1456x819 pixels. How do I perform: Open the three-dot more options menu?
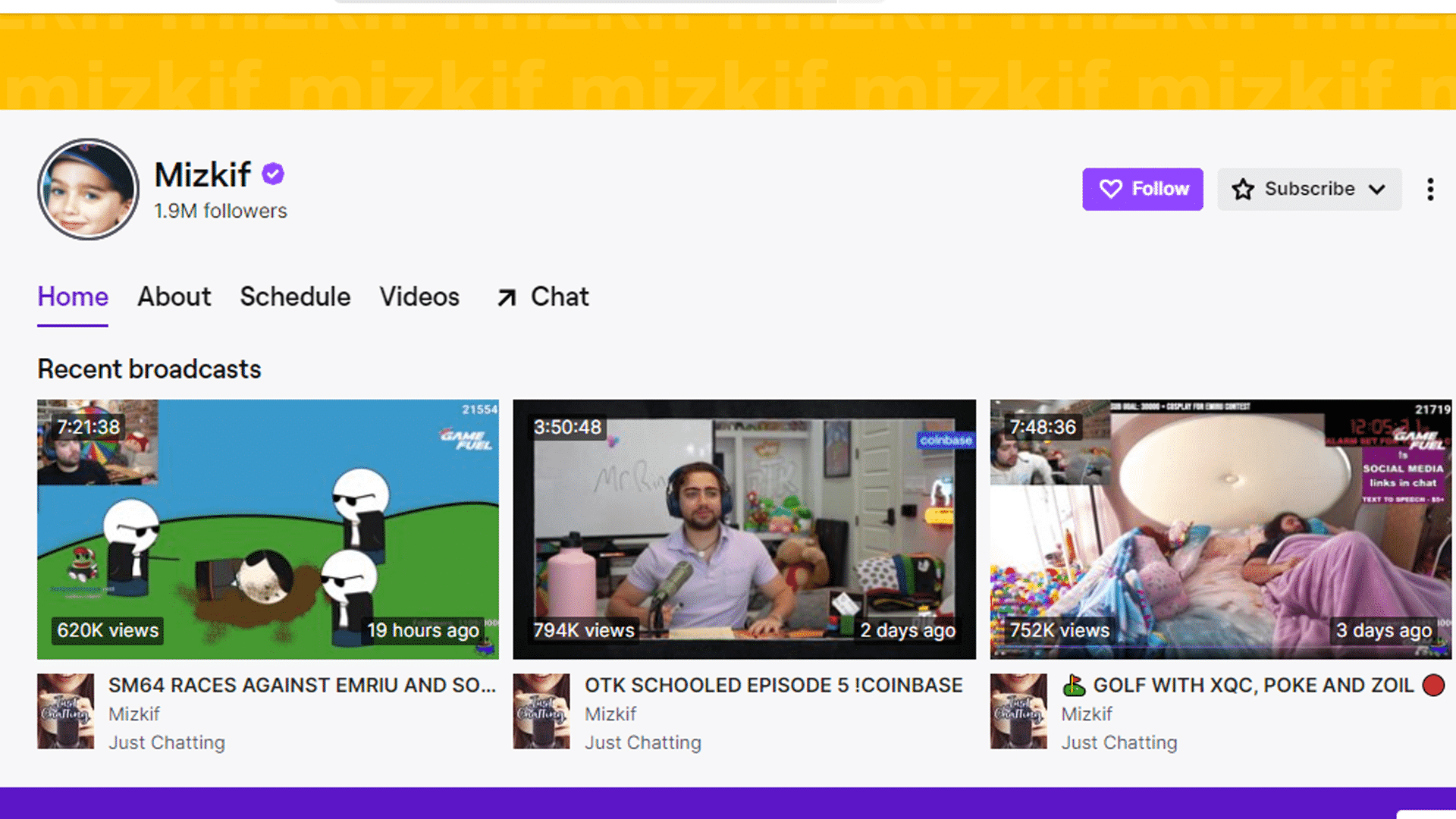(1430, 189)
